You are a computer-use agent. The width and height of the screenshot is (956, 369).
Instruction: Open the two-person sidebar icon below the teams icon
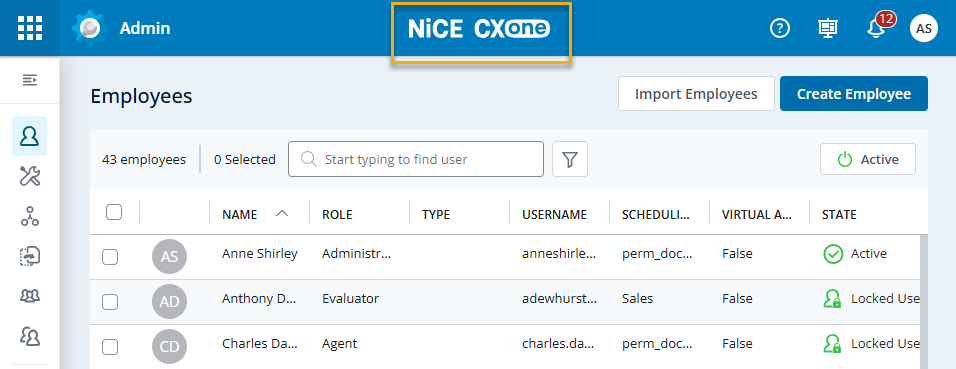(29, 336)
